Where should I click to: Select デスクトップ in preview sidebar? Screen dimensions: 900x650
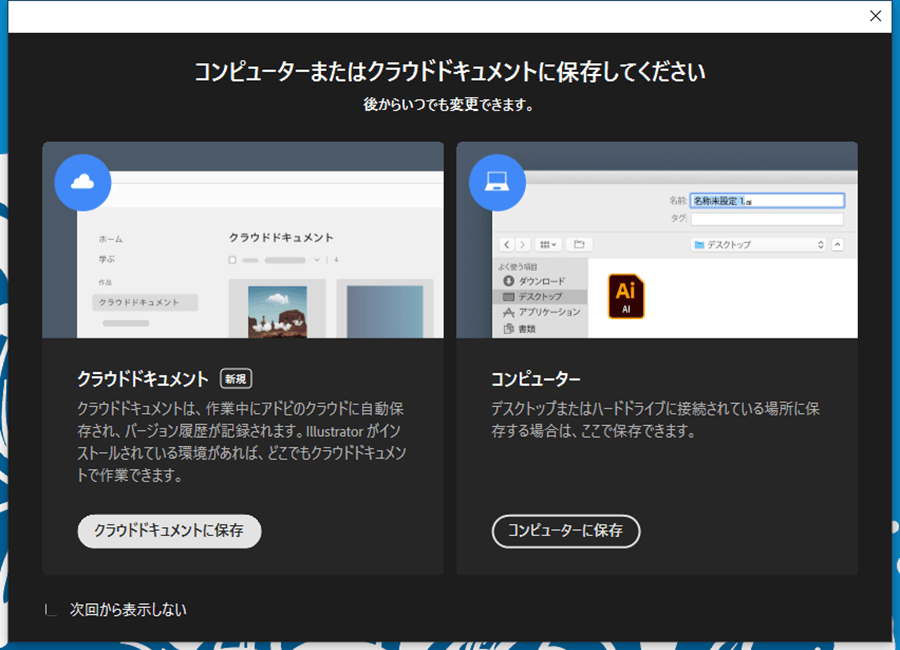(x=540, y=296)
